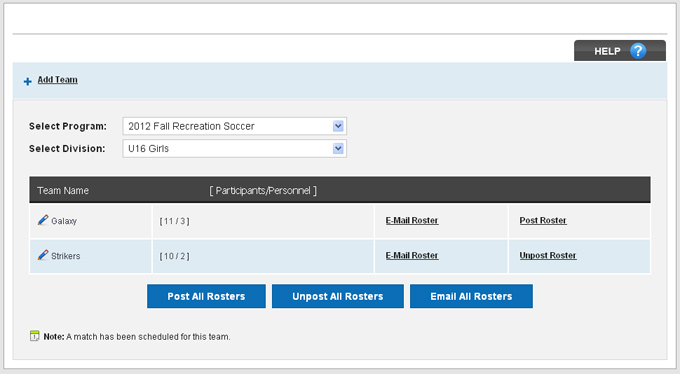Screen dimensions: 680x374
Task: E-Mail Roster for the Galaxy team
Action: [x=412, y=220]
